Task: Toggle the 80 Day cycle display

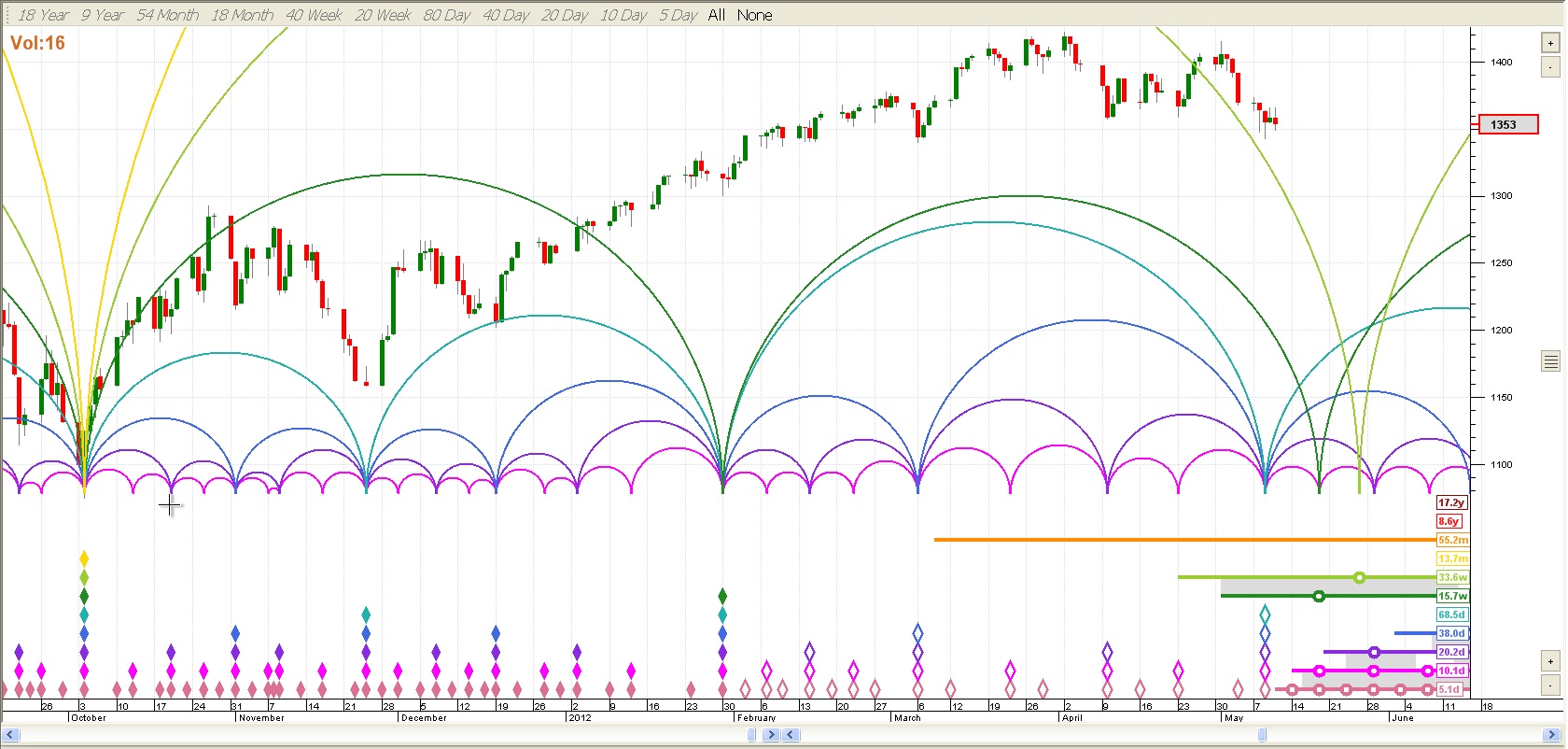Action: (x=446, y=15)
